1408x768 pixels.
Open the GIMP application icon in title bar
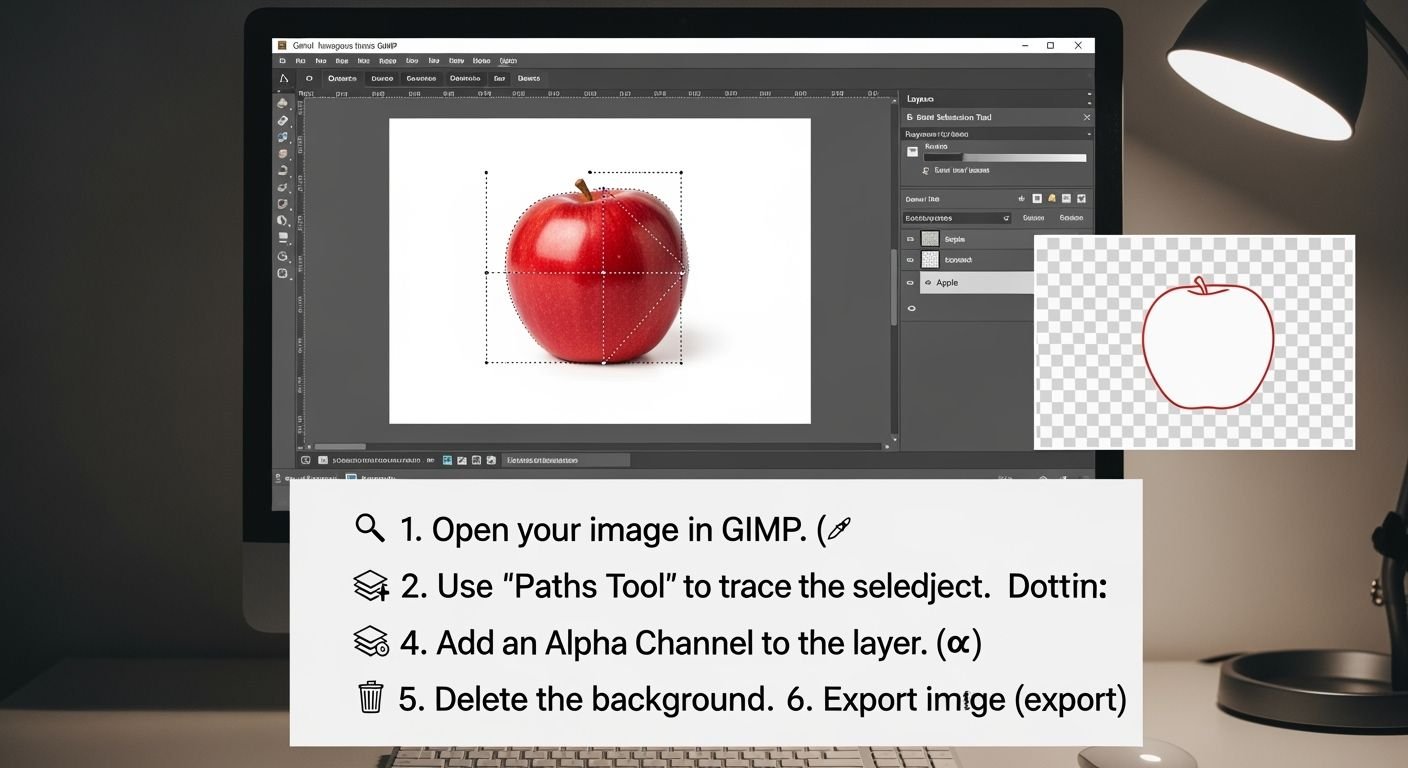coord(282,45)
